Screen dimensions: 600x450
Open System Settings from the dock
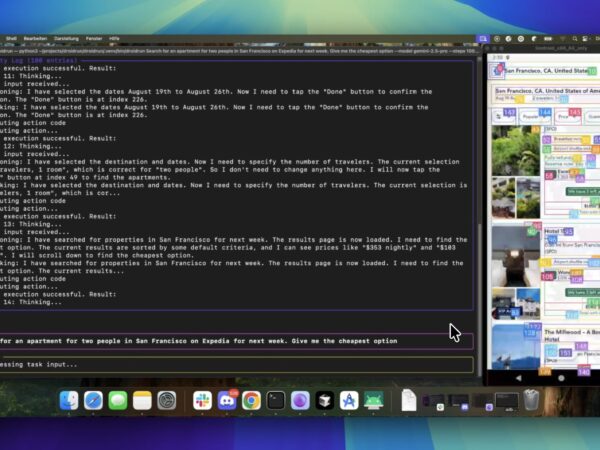click(x=167, y=400)
